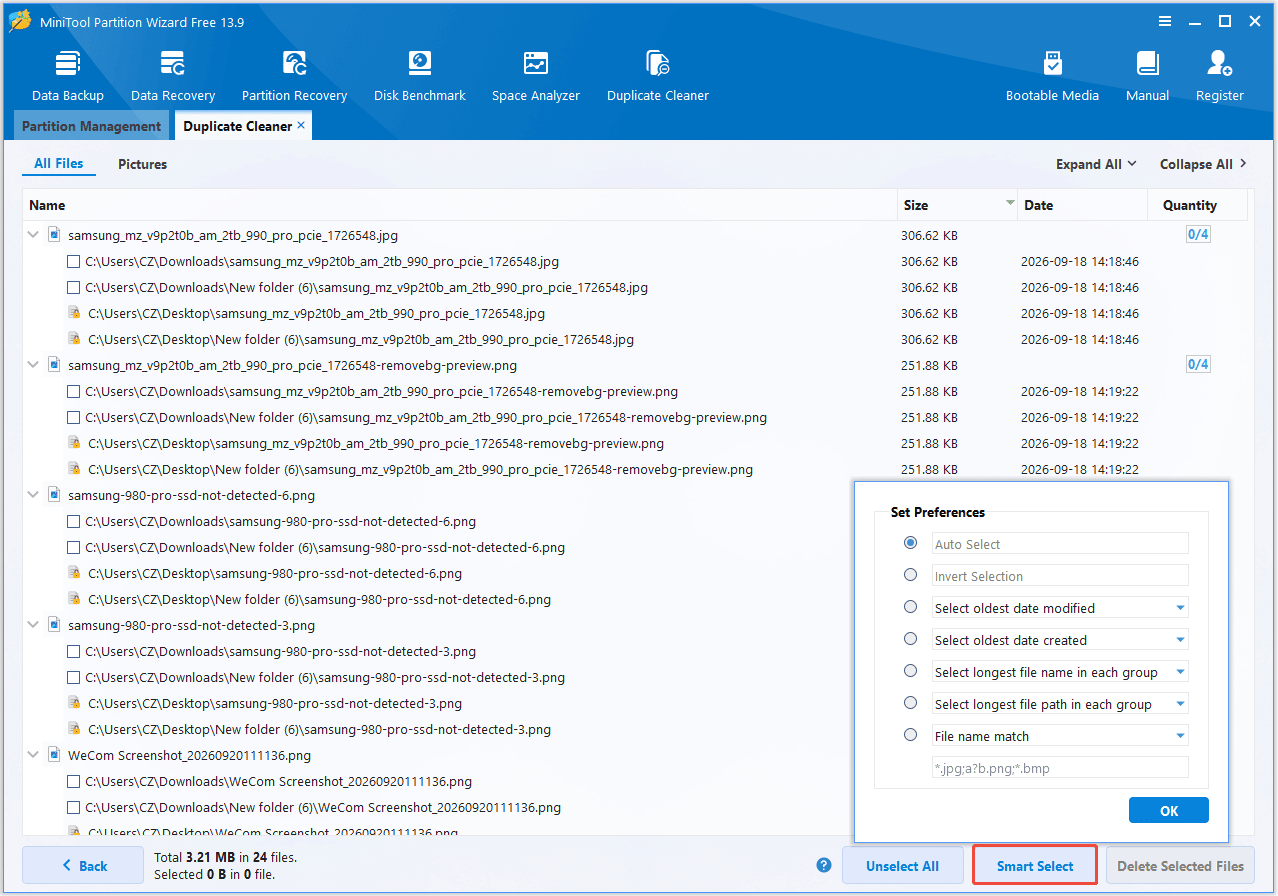Click file icon of samsung-980-pro-ssd-not-detected-6.png group

(x=54, y=495)
